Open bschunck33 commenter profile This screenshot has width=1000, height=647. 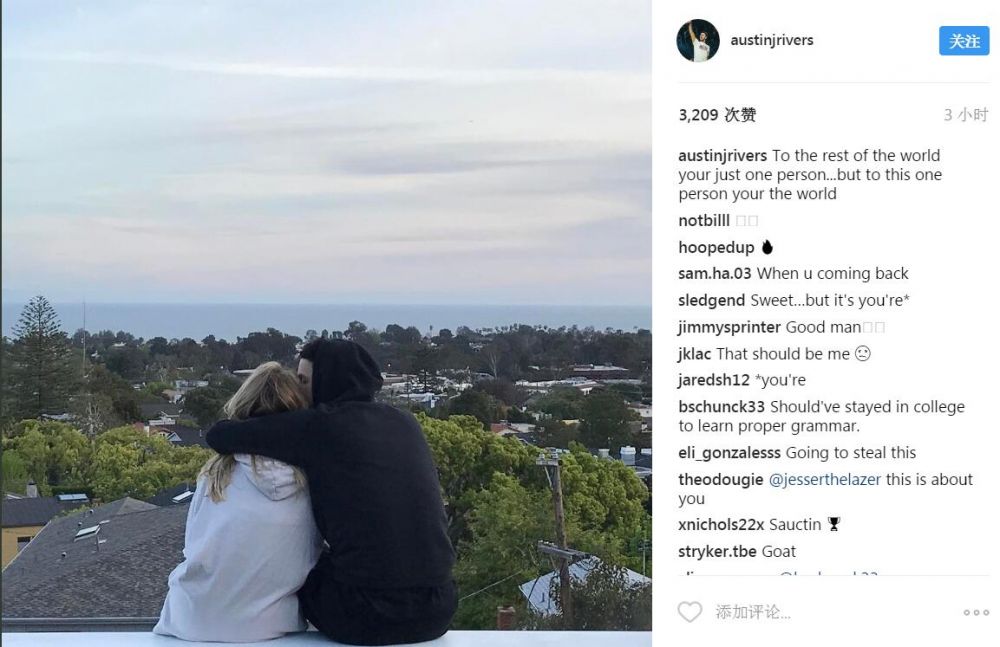pyautogui.click(x=721, y=407)
